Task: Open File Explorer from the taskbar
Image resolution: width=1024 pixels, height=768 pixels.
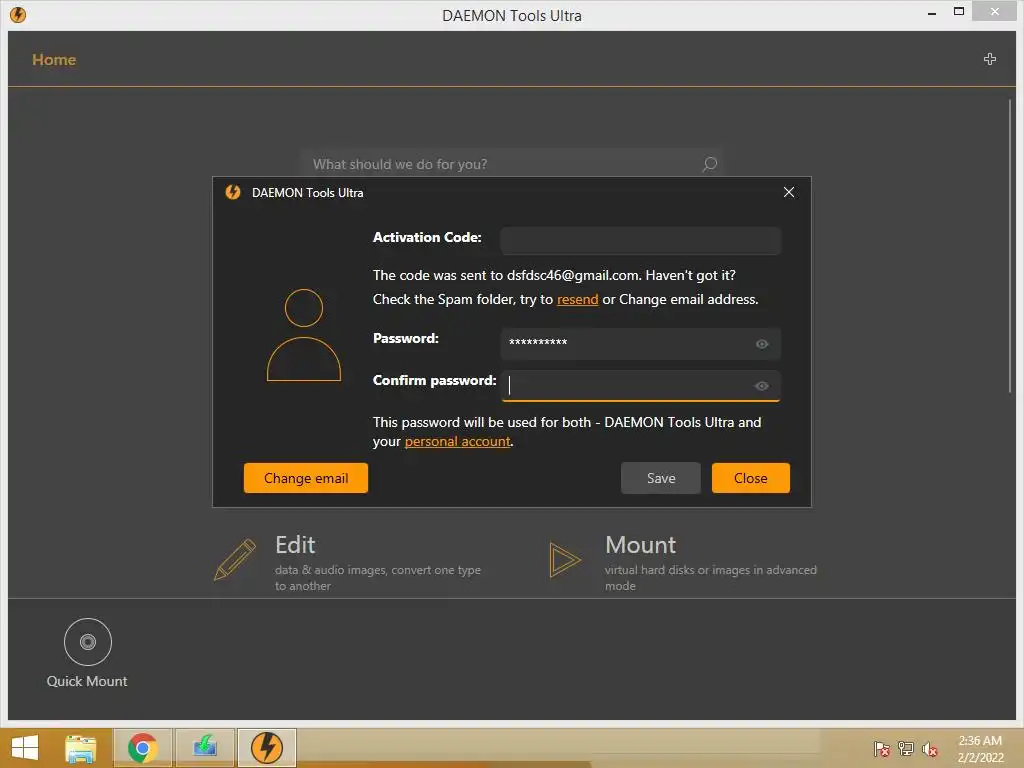Action: [x=81, y=748]
